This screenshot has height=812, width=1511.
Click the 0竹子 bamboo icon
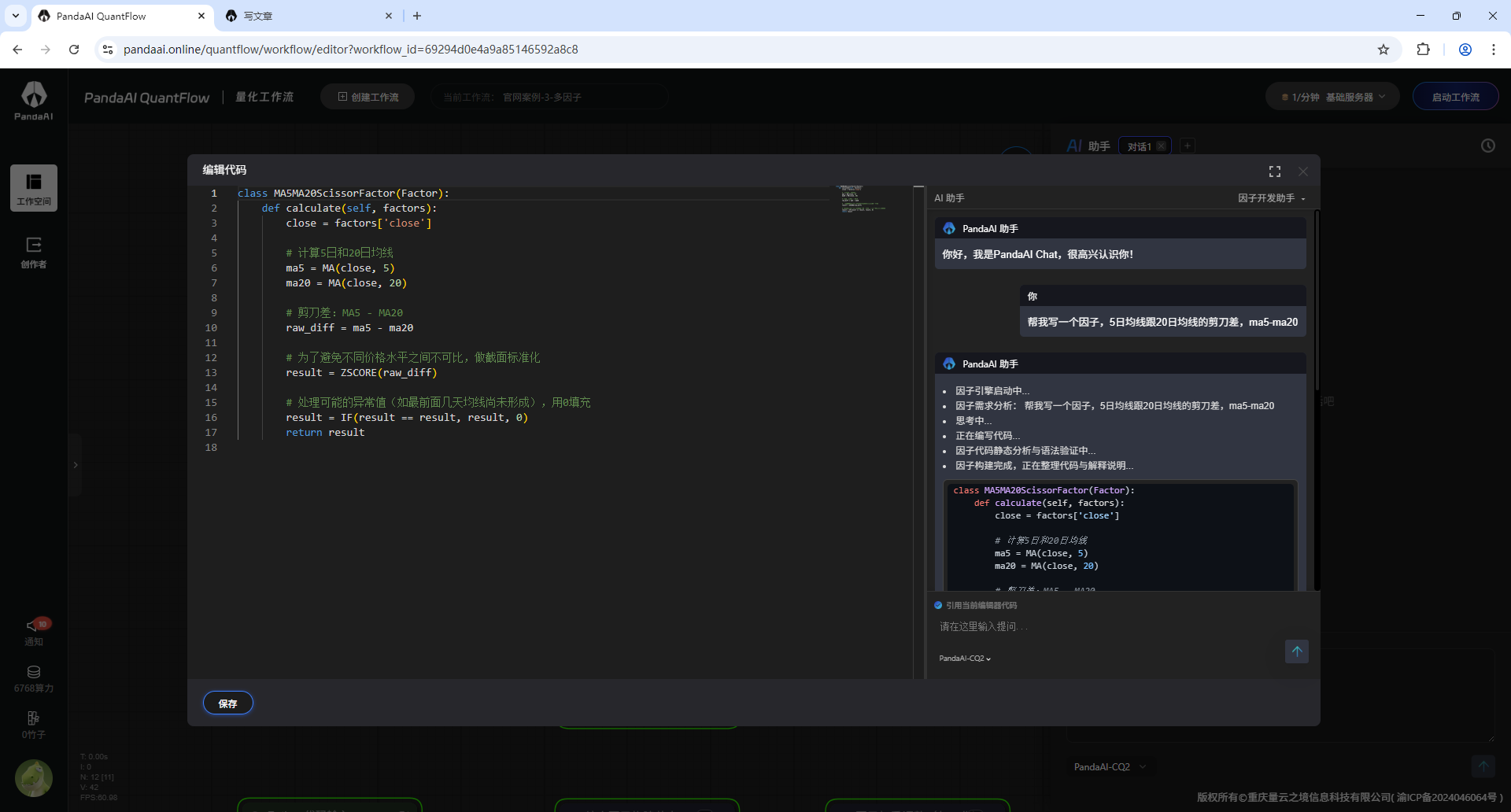[34, 725]
